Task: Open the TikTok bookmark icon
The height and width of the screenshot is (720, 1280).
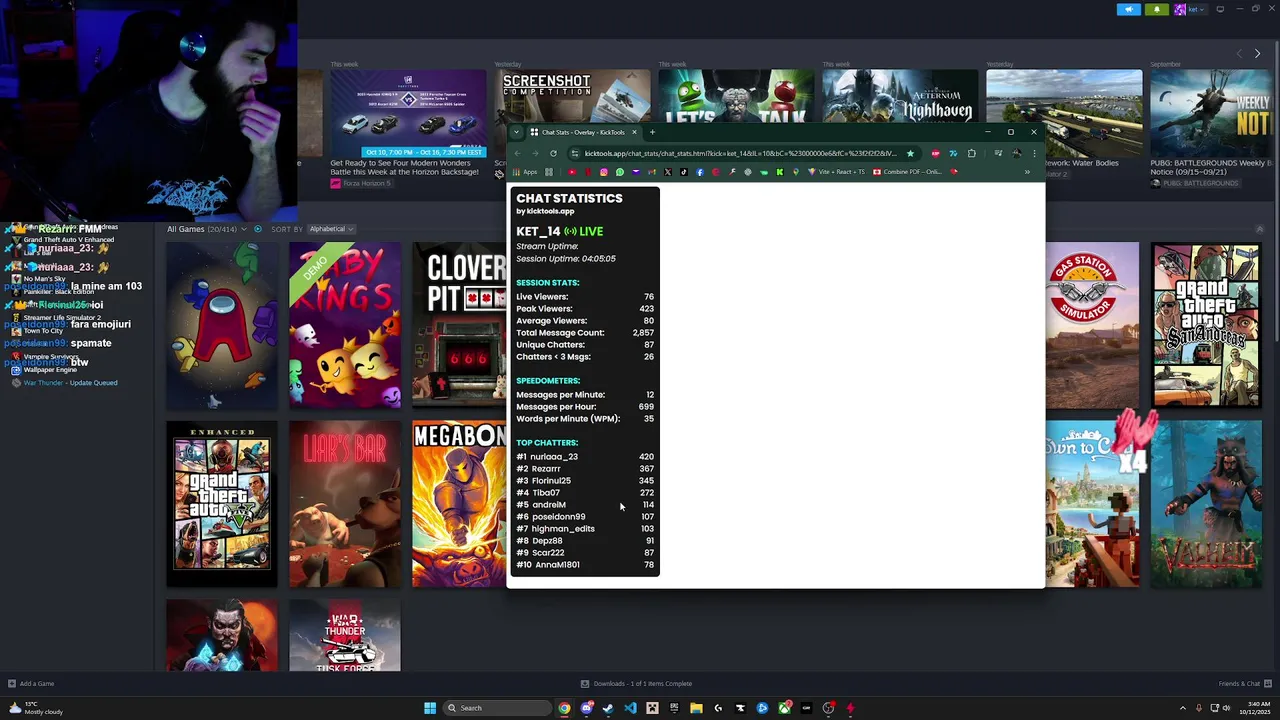Action: coord(684,172)
